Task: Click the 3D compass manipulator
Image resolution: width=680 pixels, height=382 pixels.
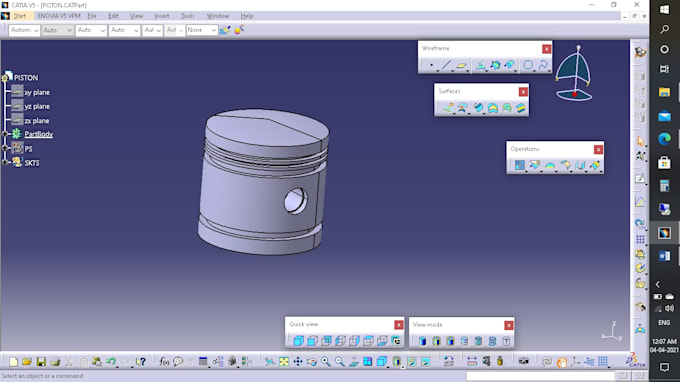Action: pos(574,74)
